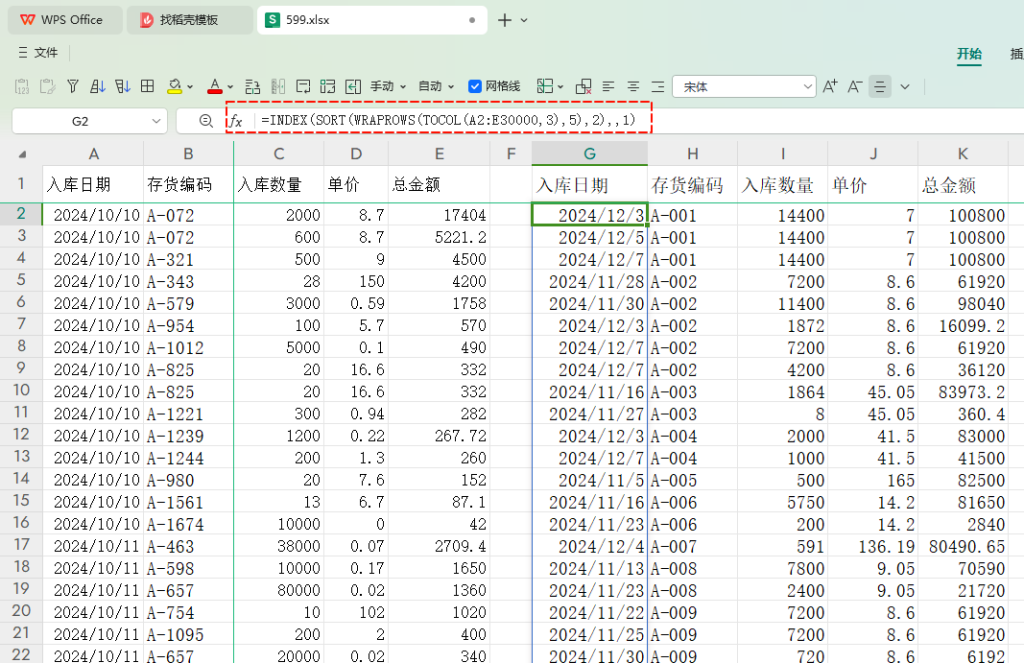Click into the formula bar INDEX formula

point(447,120)
